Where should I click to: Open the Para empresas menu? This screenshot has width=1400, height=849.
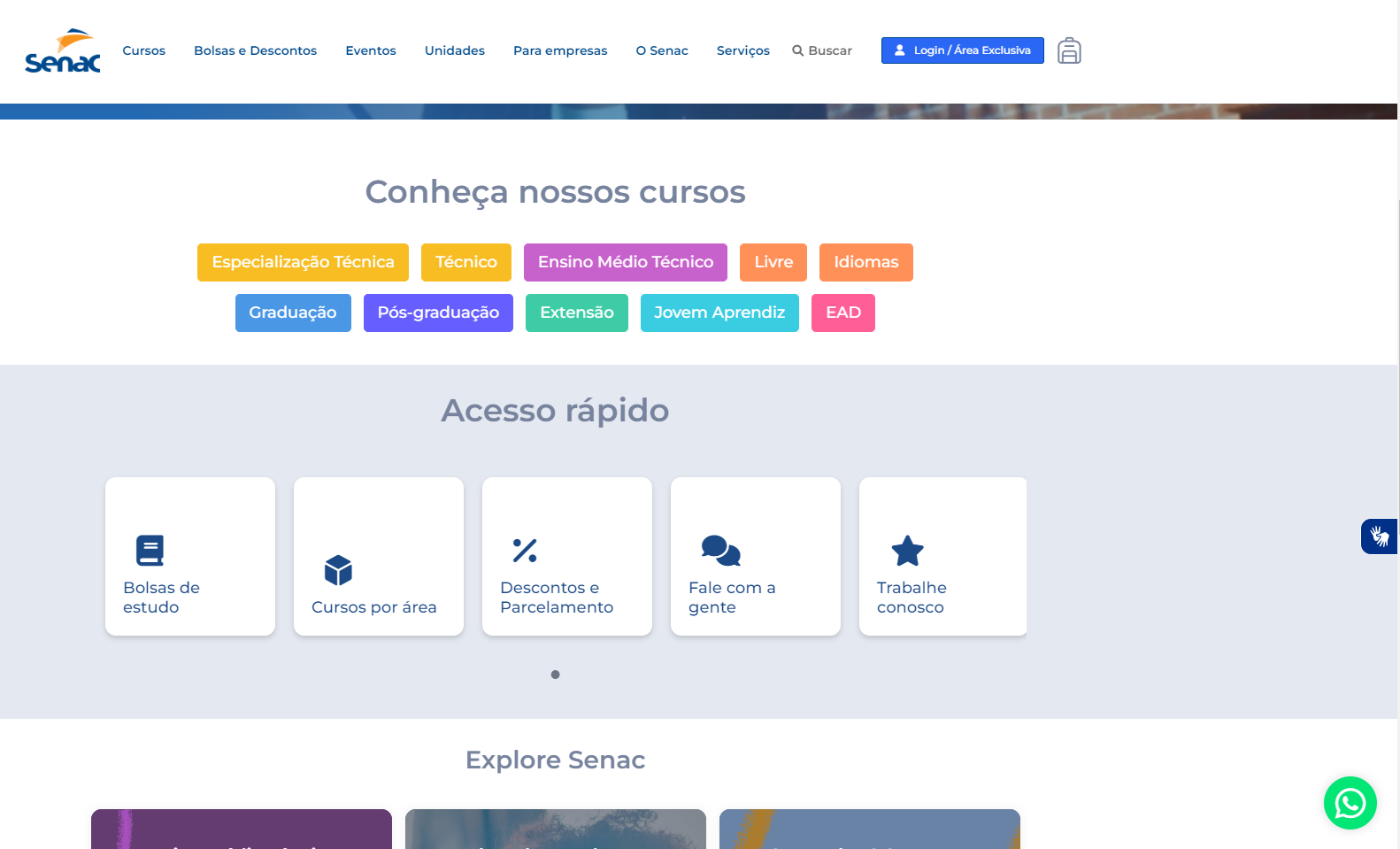point(560,50)
